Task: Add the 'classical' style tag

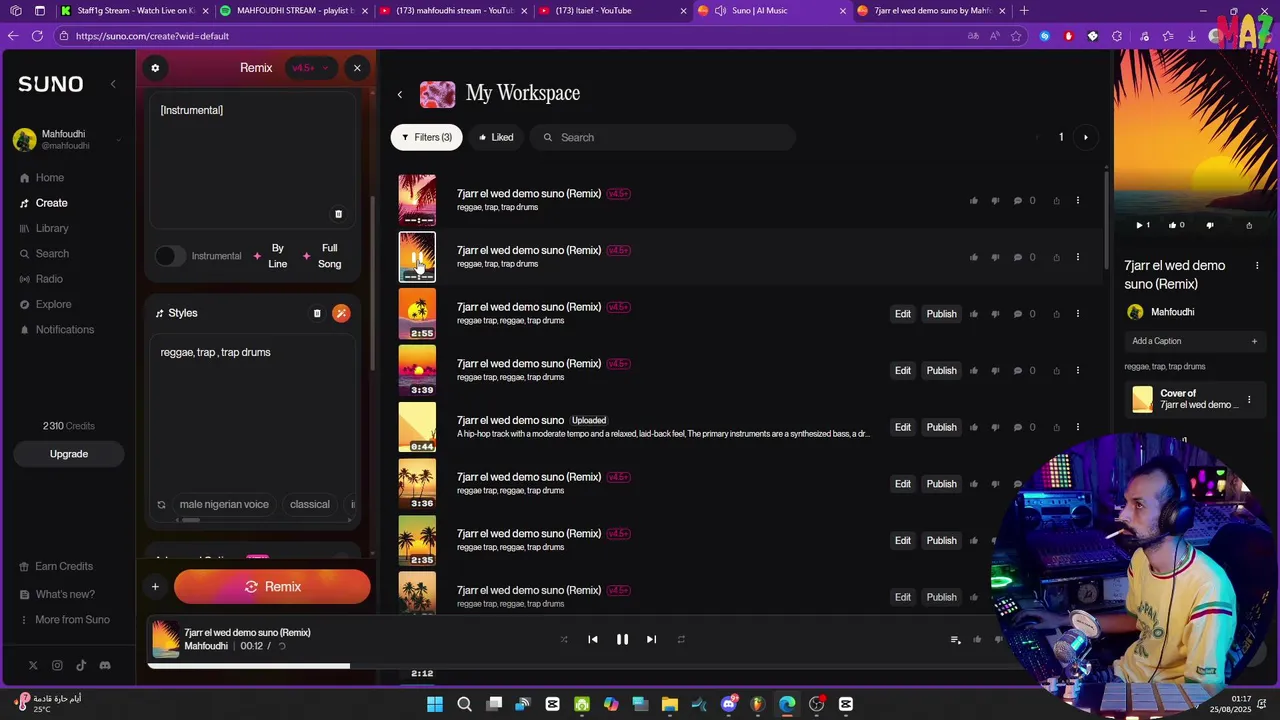Action: [x=309, y=505]
